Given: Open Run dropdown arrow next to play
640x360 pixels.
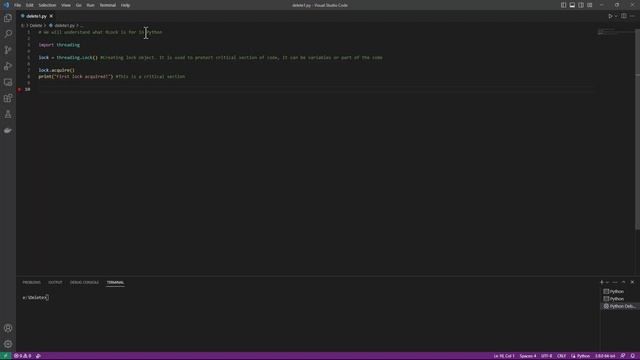Looking at the screenshot, I should coord(616,16).
